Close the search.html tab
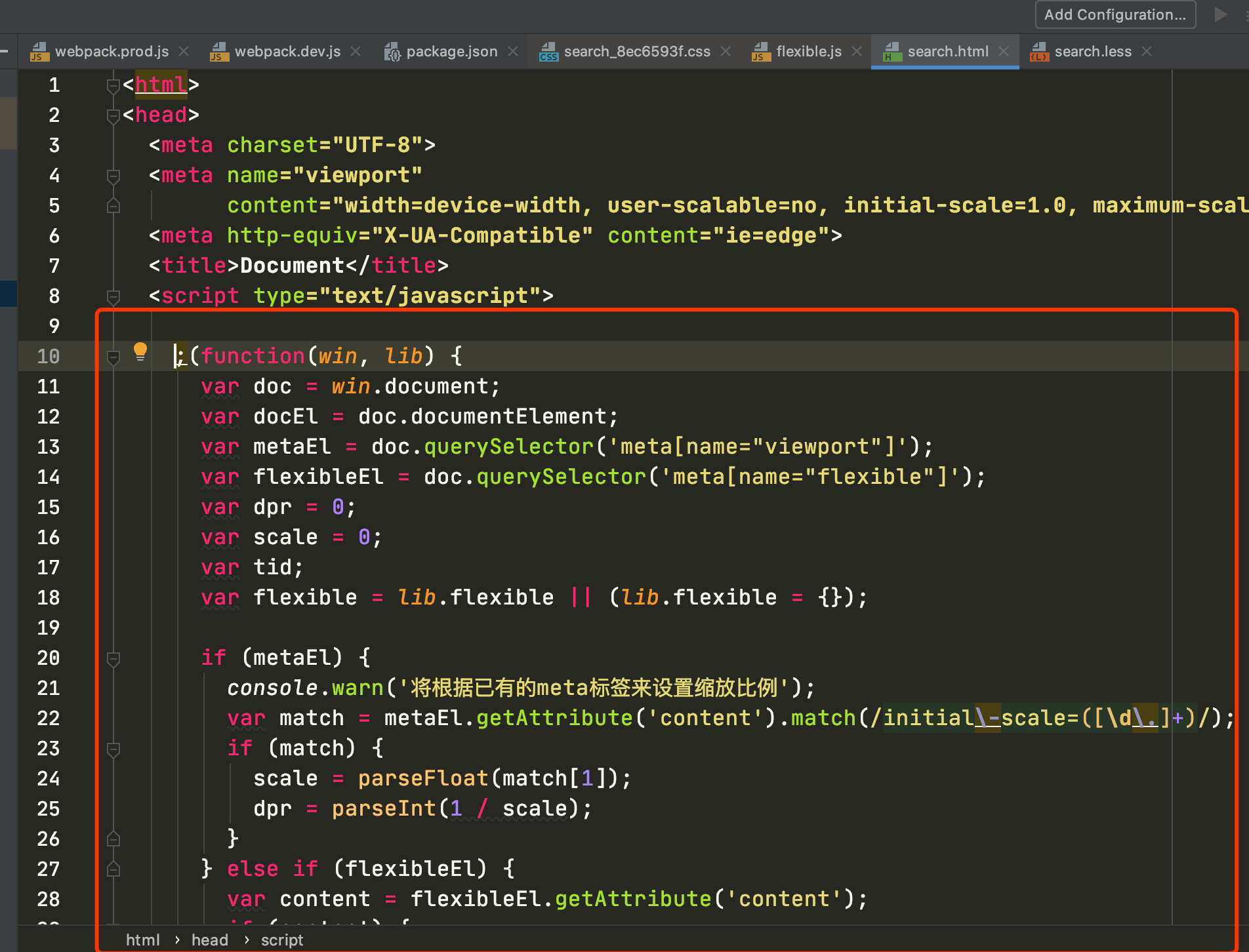The height and width of the screenshot is (952, 1249). [1004, 51]
